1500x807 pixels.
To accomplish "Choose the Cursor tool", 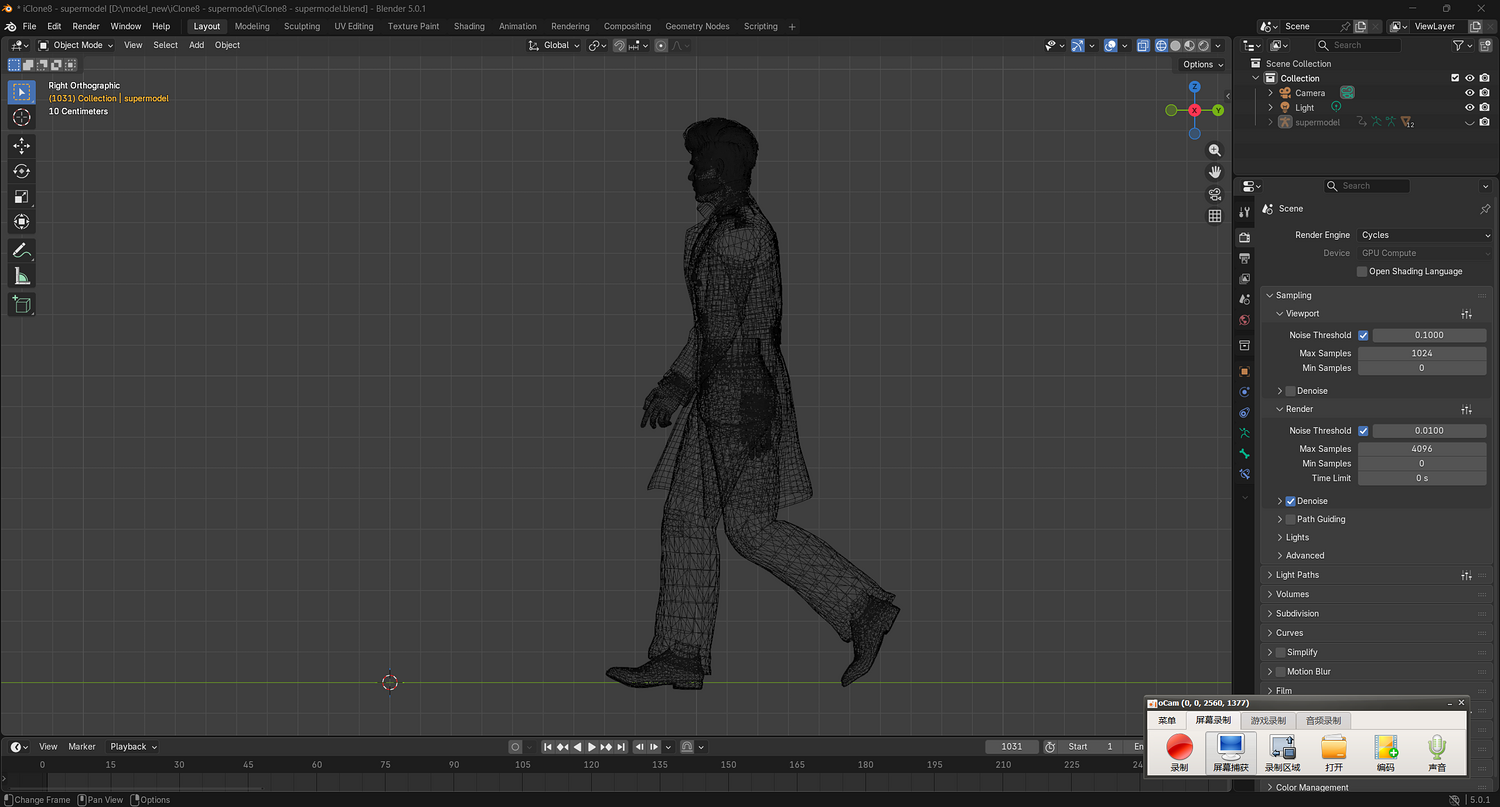I will point(21,118).
